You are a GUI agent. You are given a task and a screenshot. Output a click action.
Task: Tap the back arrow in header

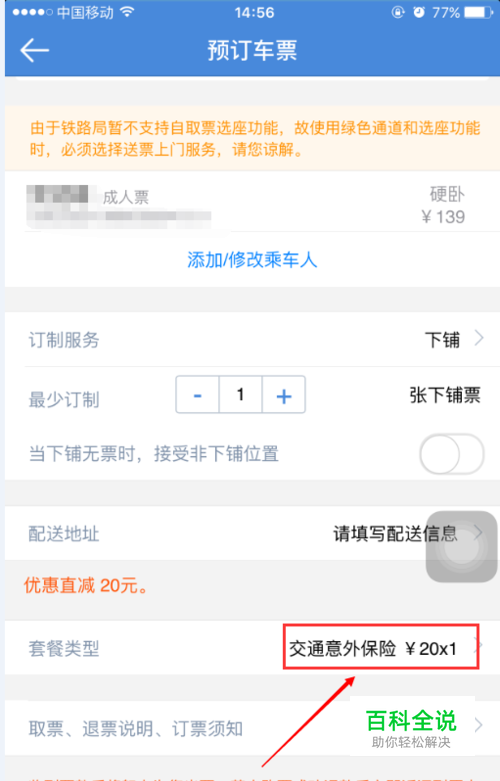tap(34, 50)
